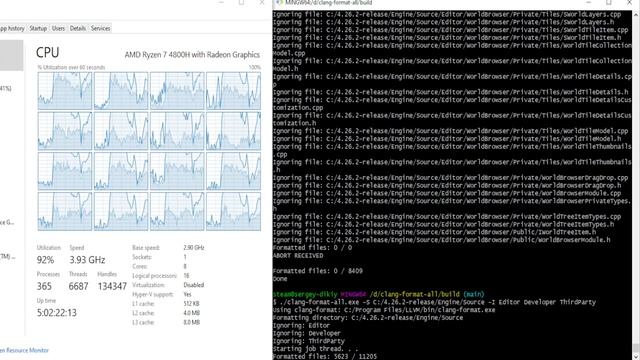Switch to the App history tab

coord(12,28)
